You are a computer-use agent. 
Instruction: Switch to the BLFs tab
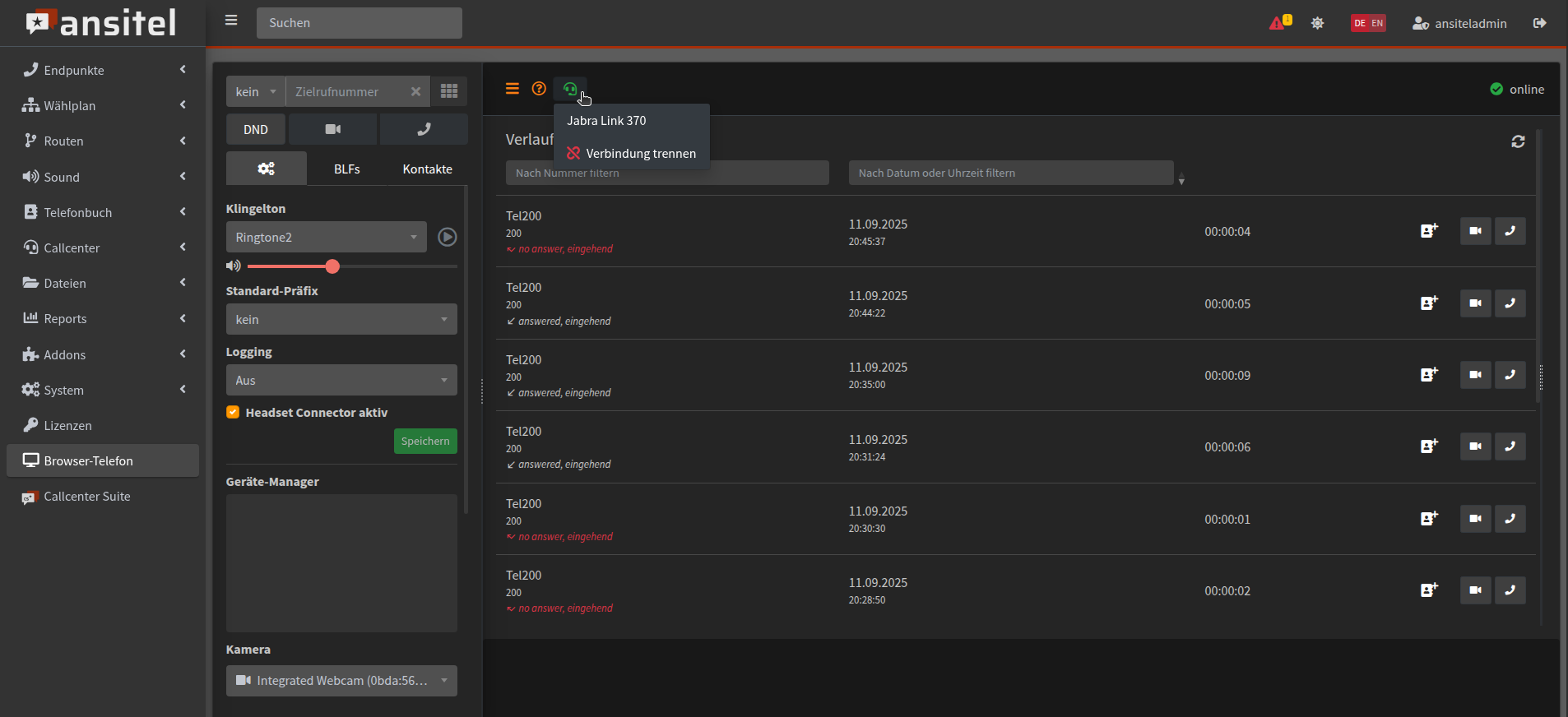click(346, 169)
